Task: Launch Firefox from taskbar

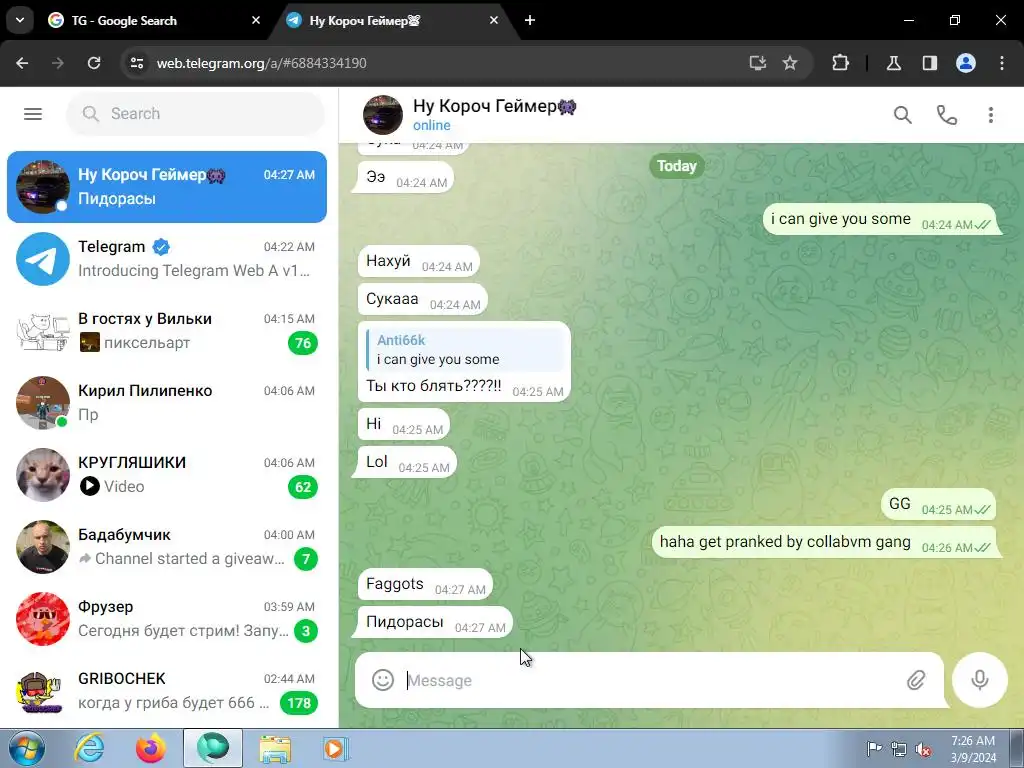Action: 150,748
